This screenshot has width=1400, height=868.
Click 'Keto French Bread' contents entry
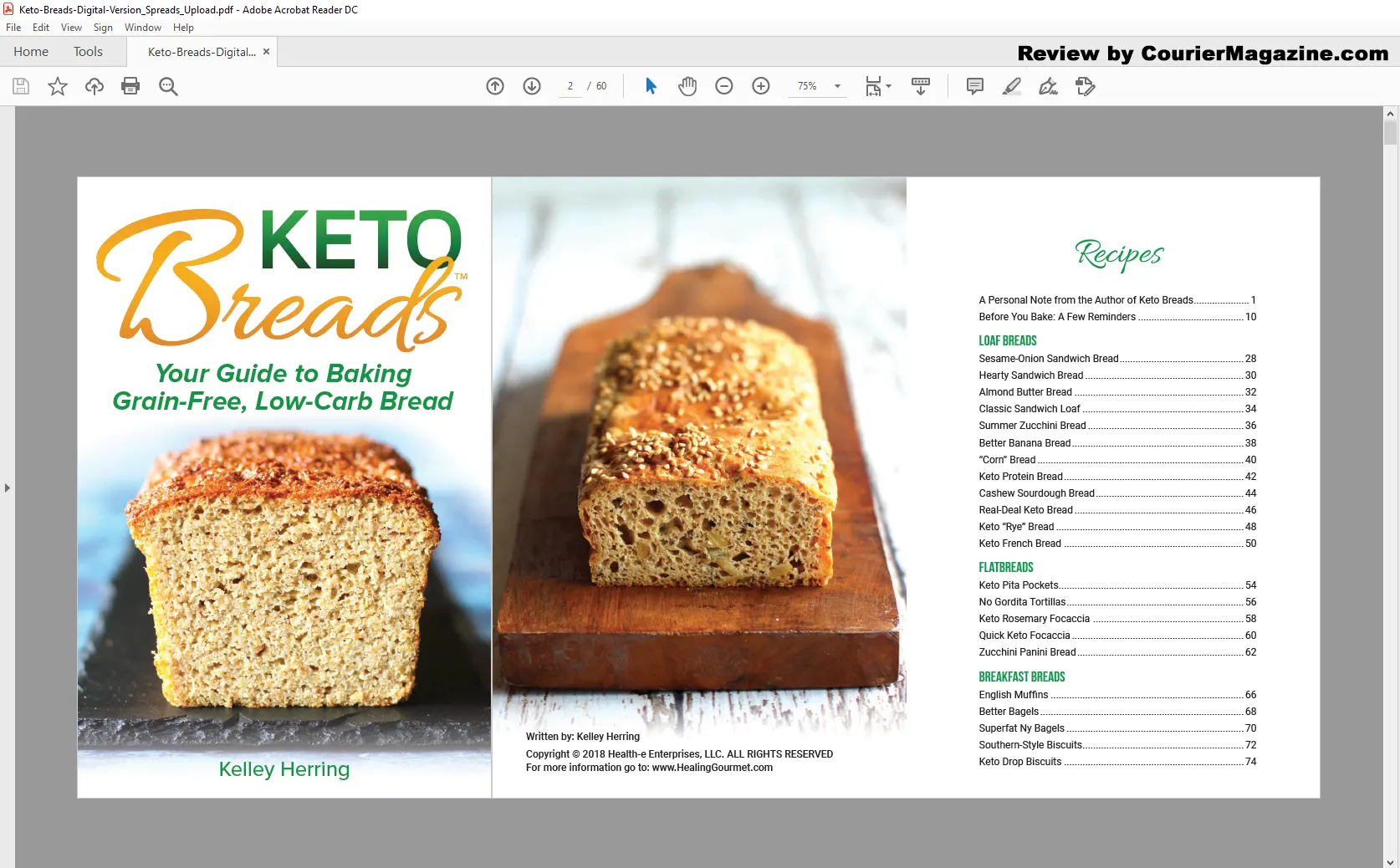tap(1117, 544)
